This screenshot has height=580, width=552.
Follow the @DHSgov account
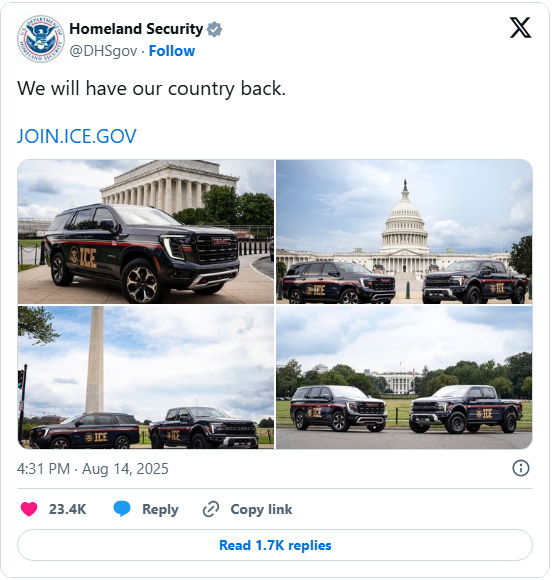pos(172,51)
